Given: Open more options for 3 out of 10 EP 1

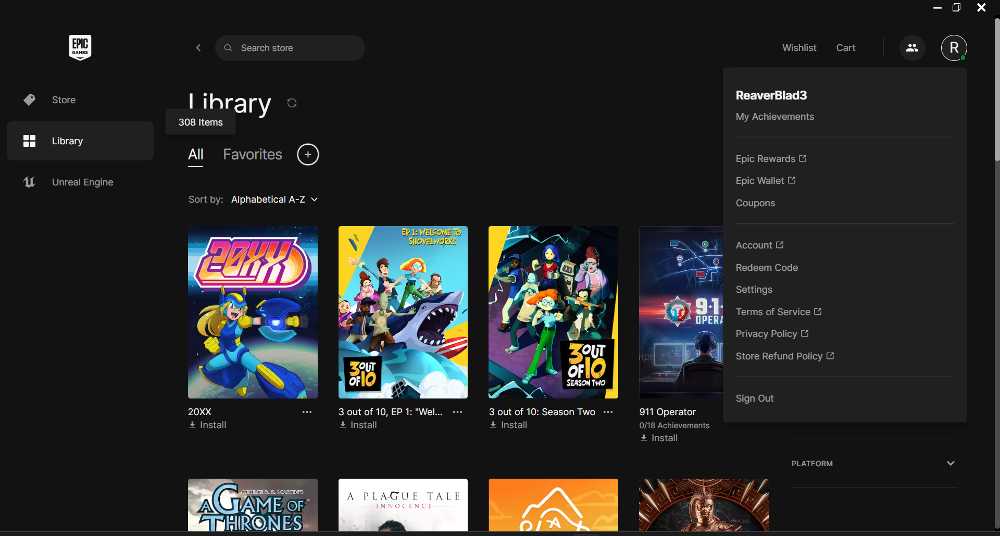Looking at the screenshot, I should coord(457,412).
